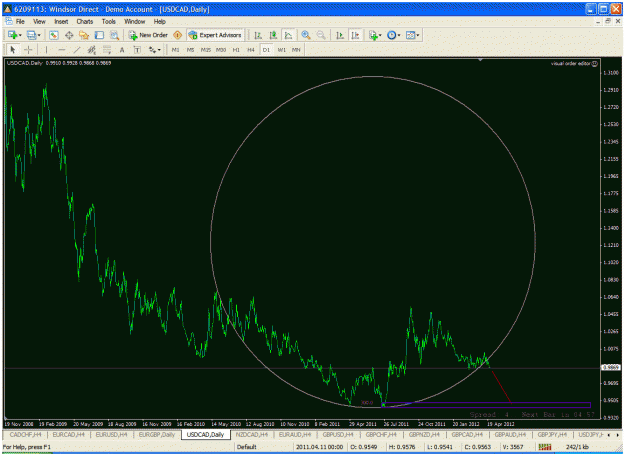
Task: Open the View menu
Action: pyautogui.click(x=39, y=22)
